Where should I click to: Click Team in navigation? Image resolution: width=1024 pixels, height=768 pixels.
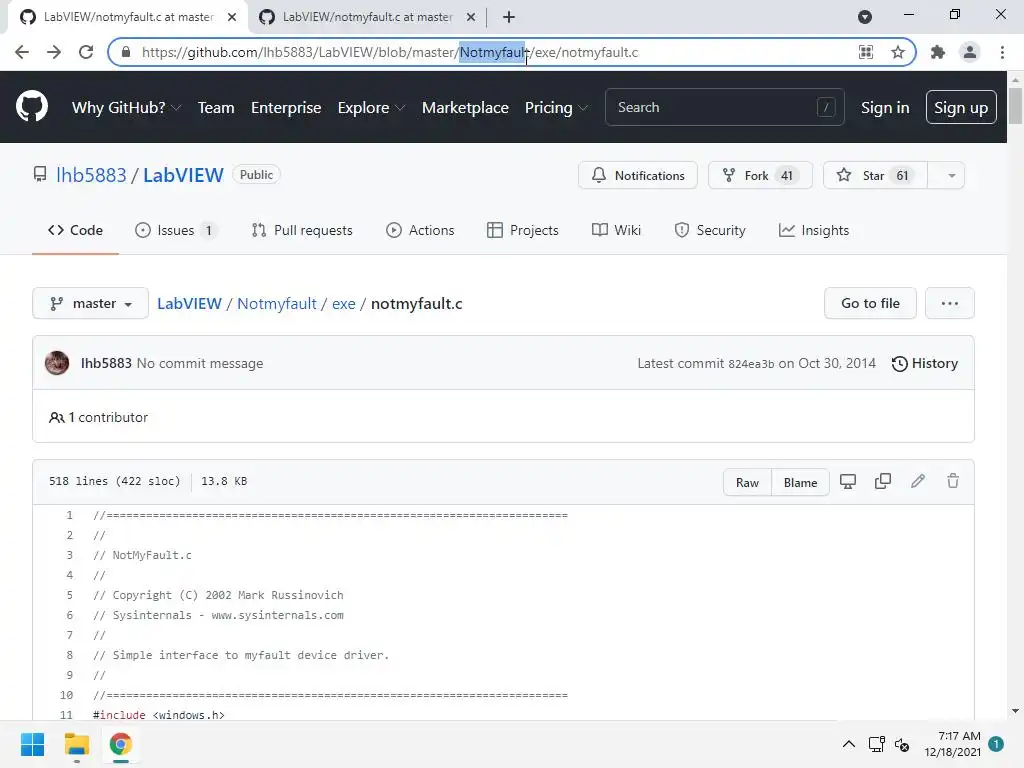[216, 108]
